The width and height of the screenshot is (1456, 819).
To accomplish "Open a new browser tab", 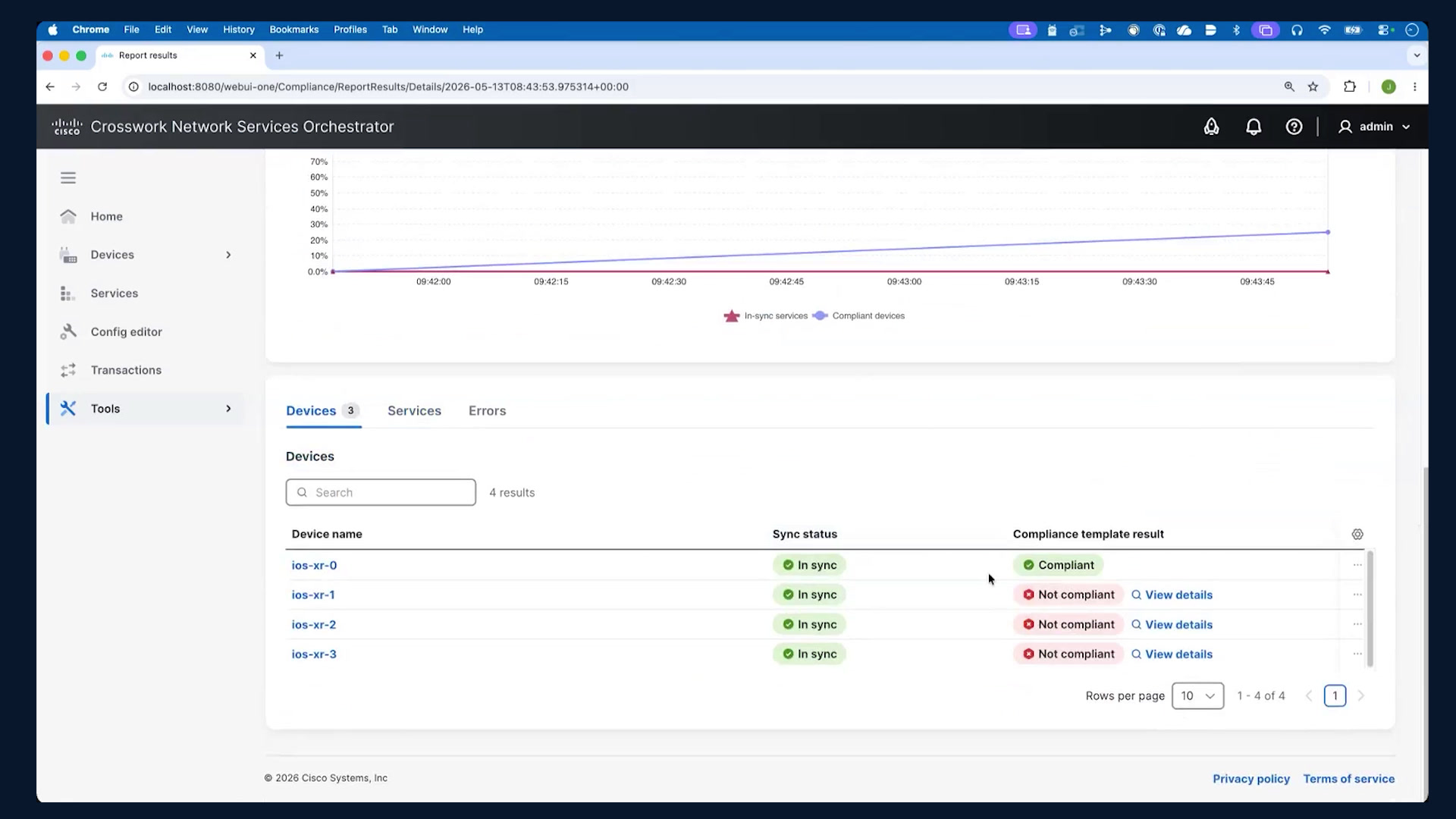I will 279,55.
